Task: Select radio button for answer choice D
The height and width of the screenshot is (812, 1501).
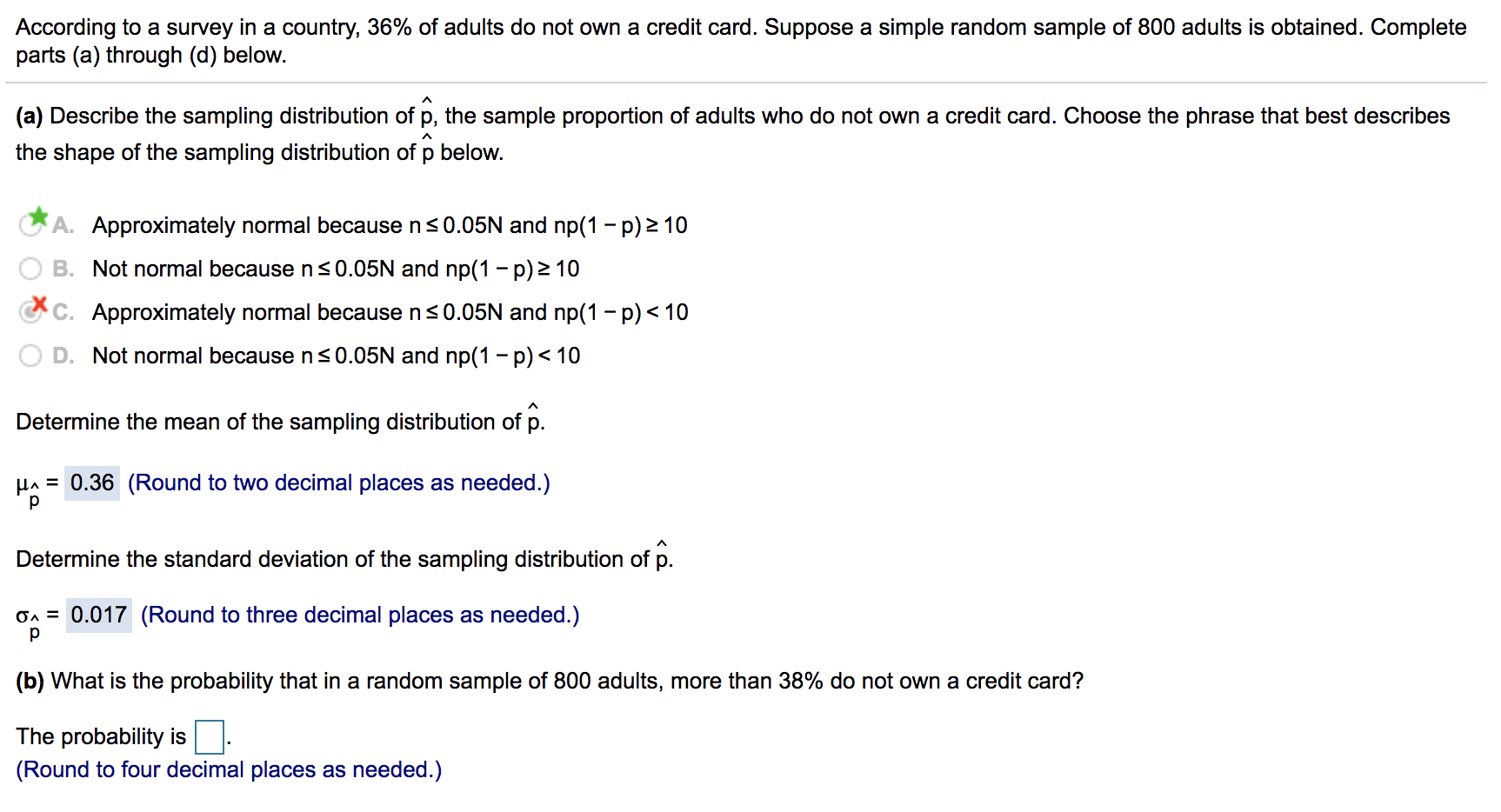Action: click(30, 356)
